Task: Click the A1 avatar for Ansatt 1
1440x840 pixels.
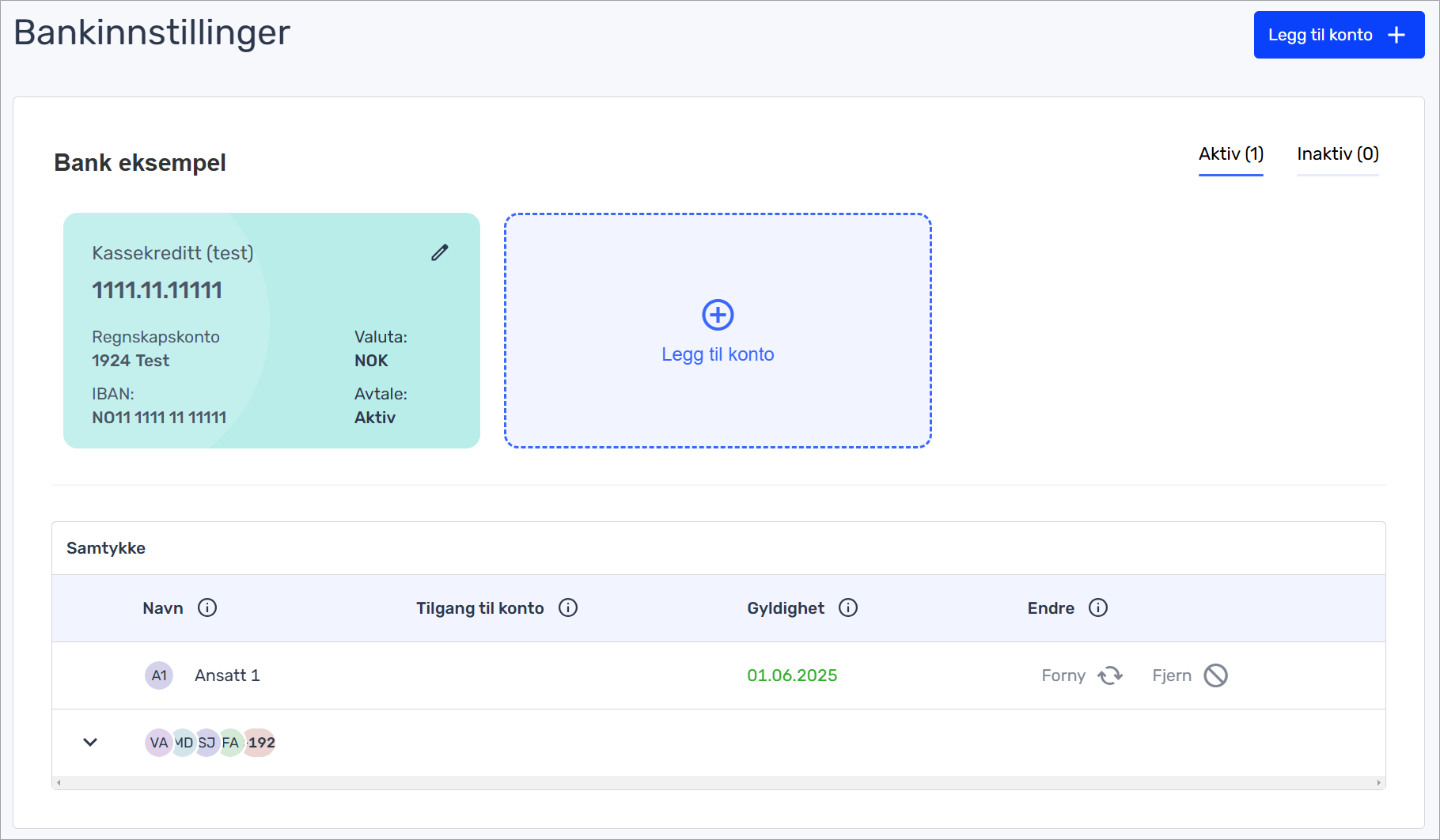Action: [159, 675]
